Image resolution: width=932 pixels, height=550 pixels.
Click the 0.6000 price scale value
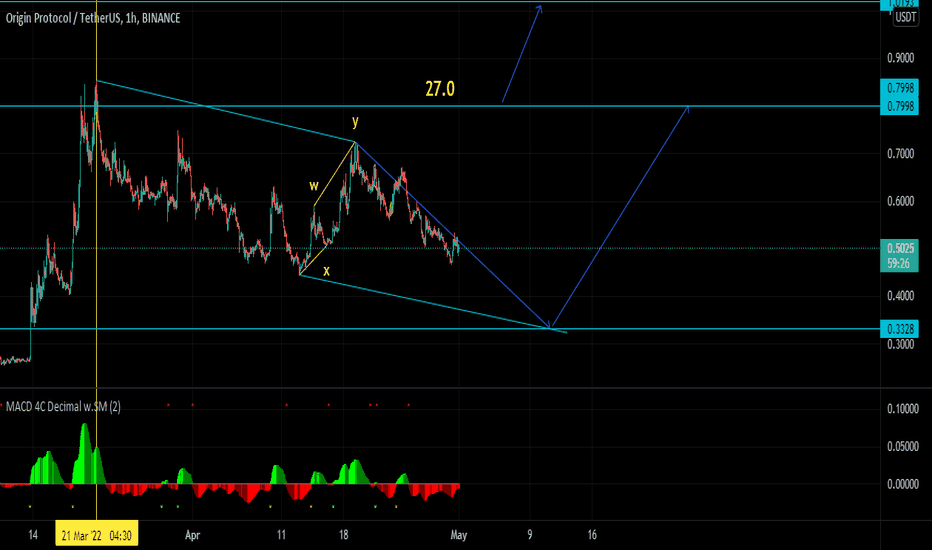tap(900, 201)
